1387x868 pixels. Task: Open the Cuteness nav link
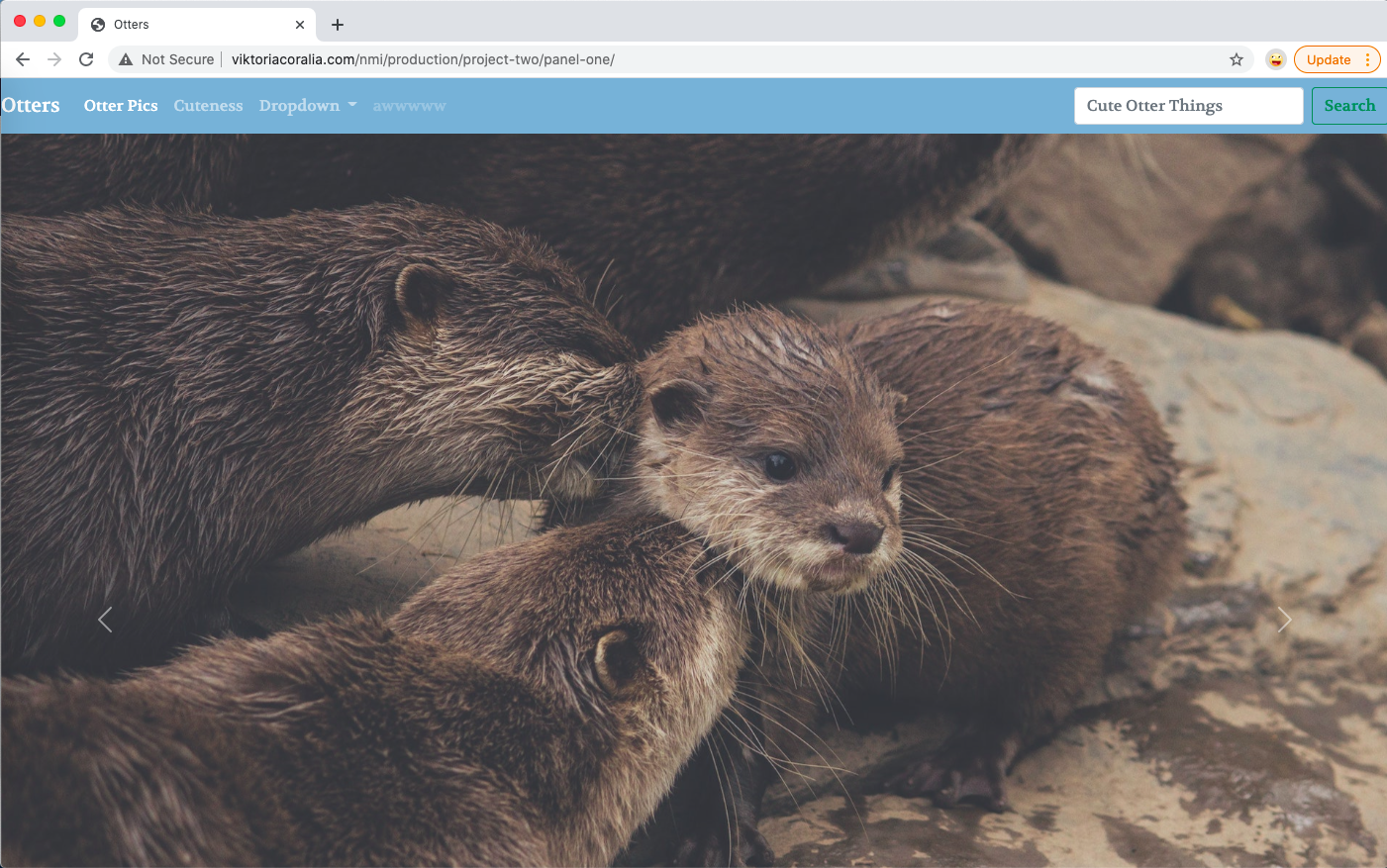point(208,105)
